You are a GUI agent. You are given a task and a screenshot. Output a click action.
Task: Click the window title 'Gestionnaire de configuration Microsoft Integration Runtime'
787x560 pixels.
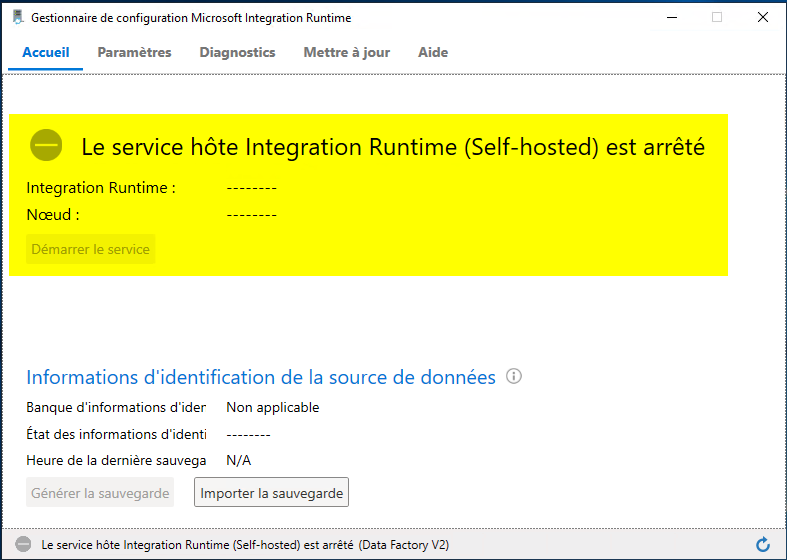191,18
